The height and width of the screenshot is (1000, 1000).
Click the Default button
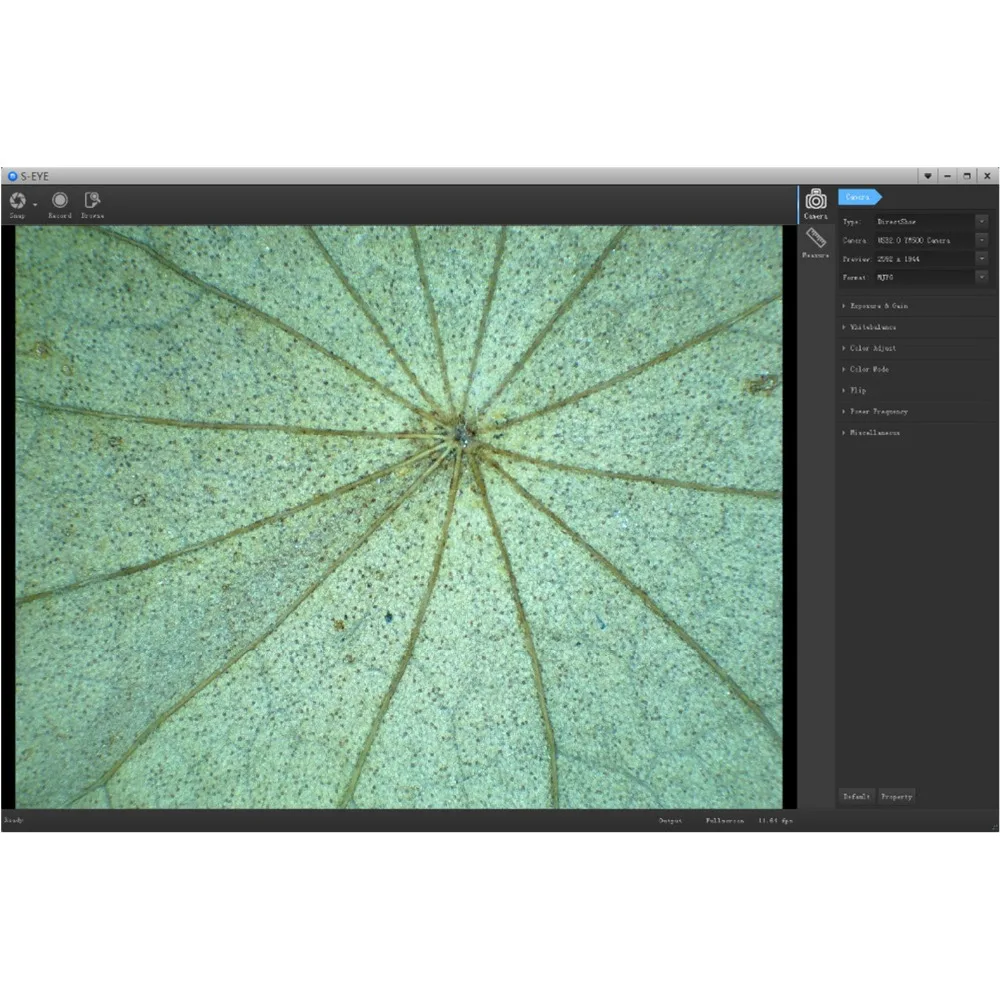[857, 797]
